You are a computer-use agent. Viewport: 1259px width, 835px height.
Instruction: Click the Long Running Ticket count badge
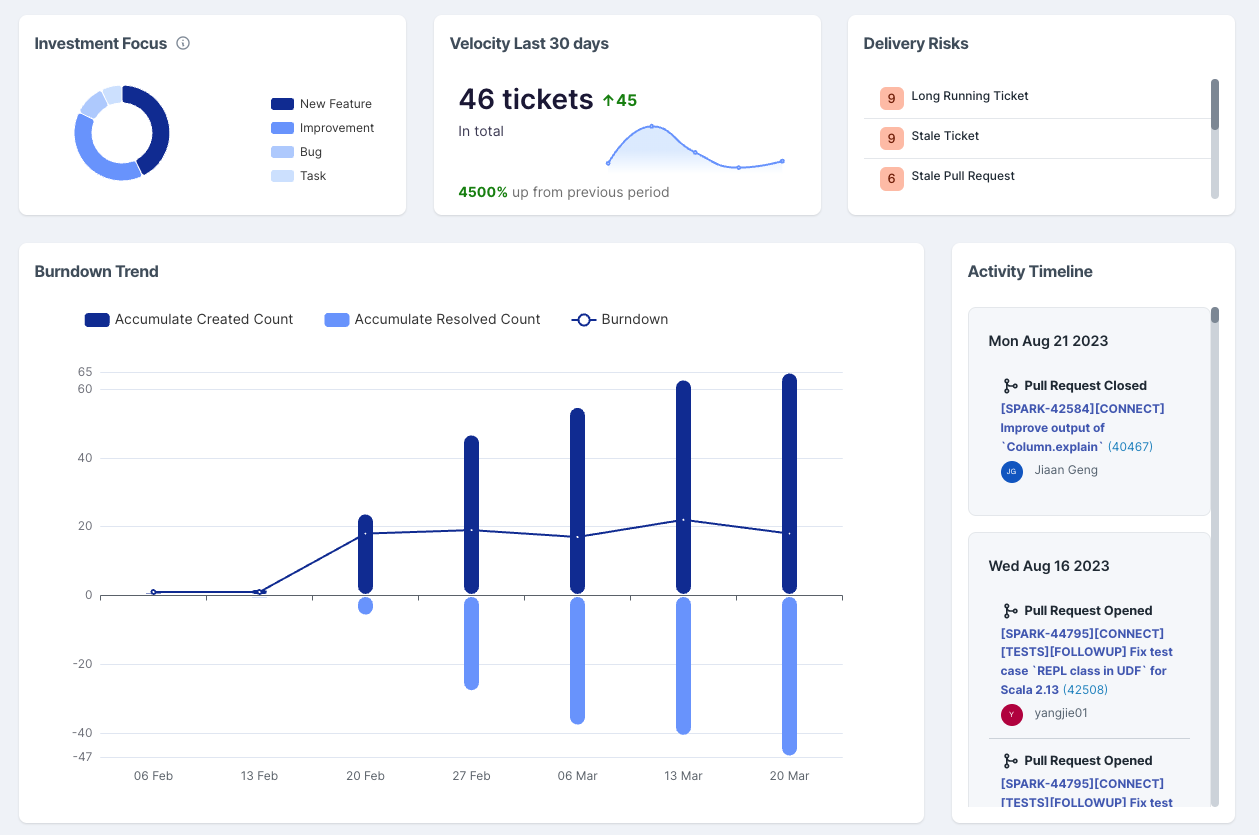pos(891,98)
